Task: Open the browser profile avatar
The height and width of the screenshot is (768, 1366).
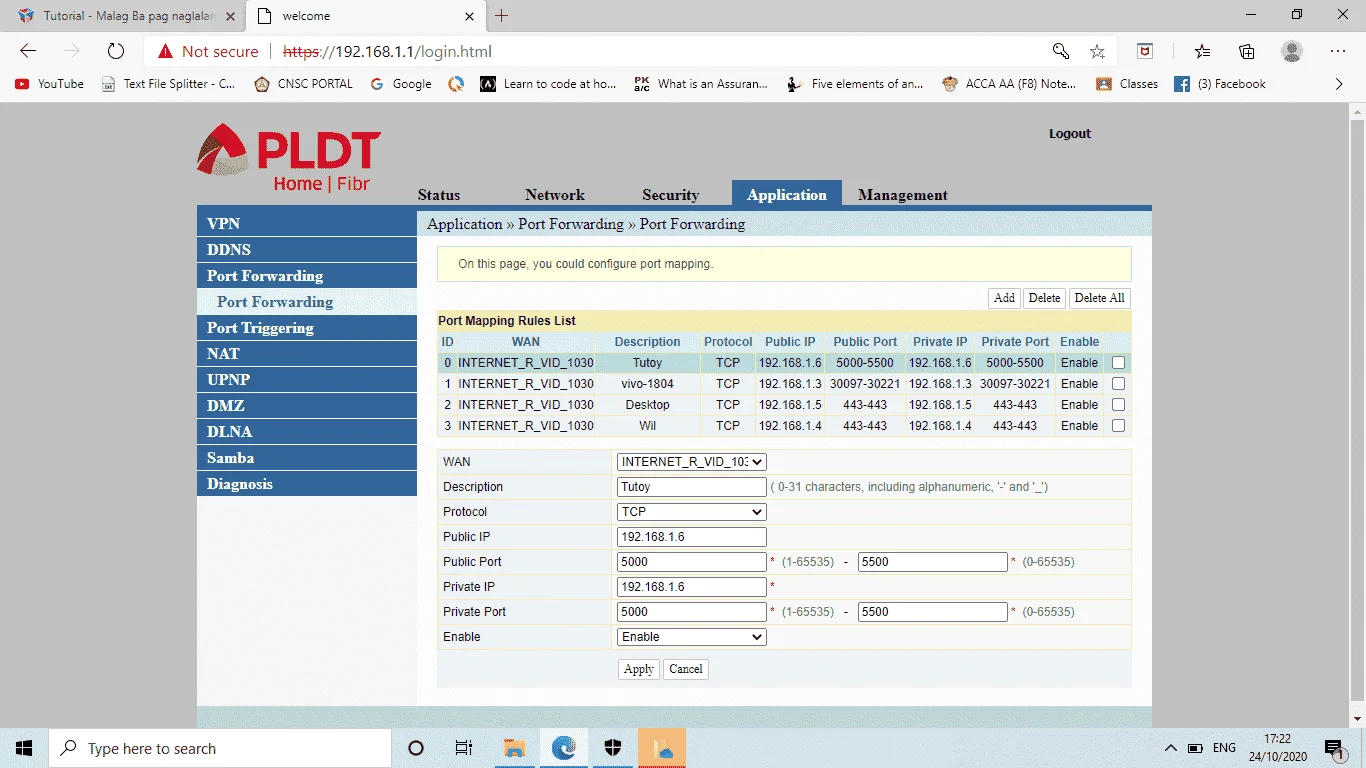Action: 1292,51
